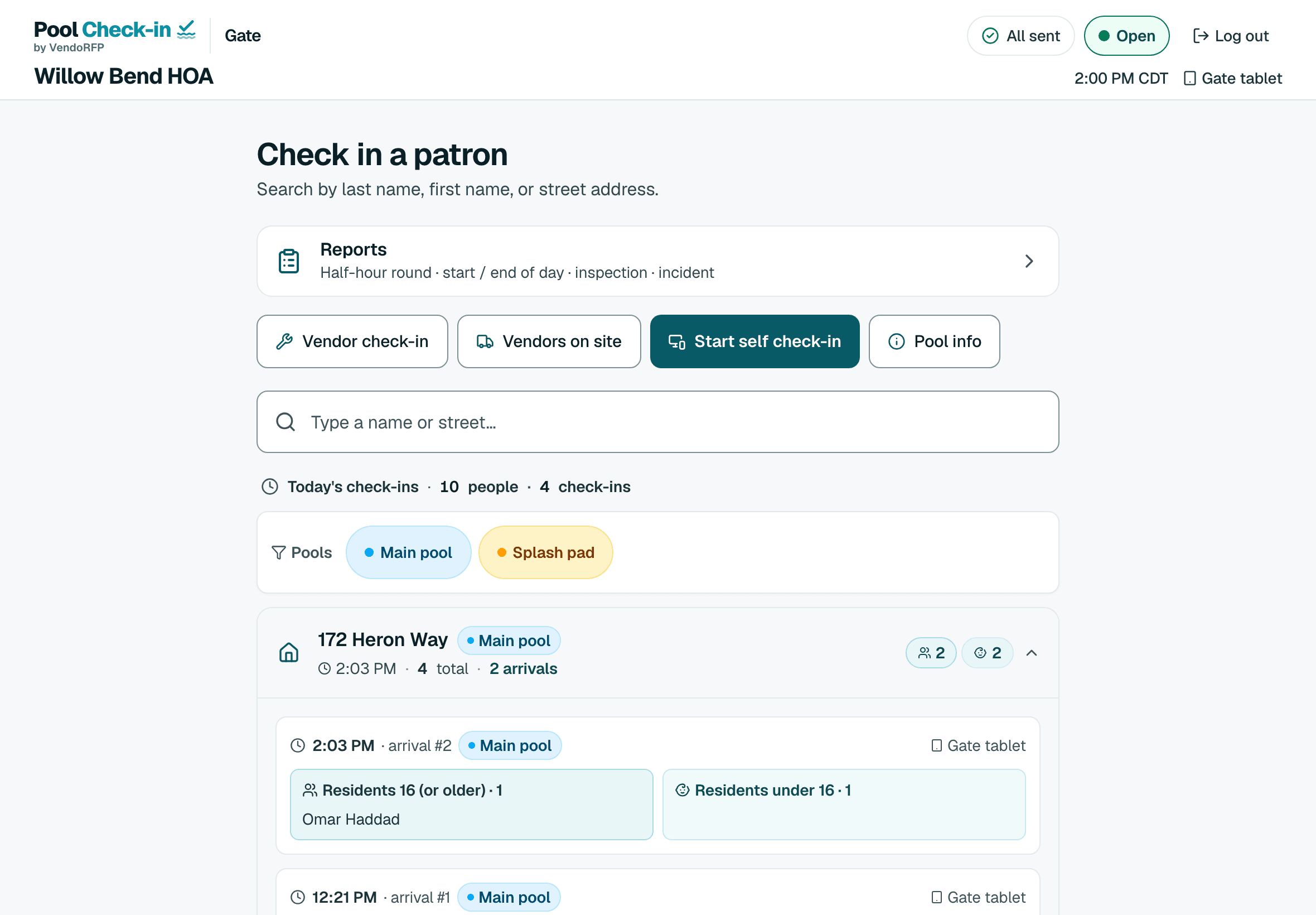Click the Willow Bend HOA title
The height and width of the screenshot is (915, 1316).
(124, 76)
